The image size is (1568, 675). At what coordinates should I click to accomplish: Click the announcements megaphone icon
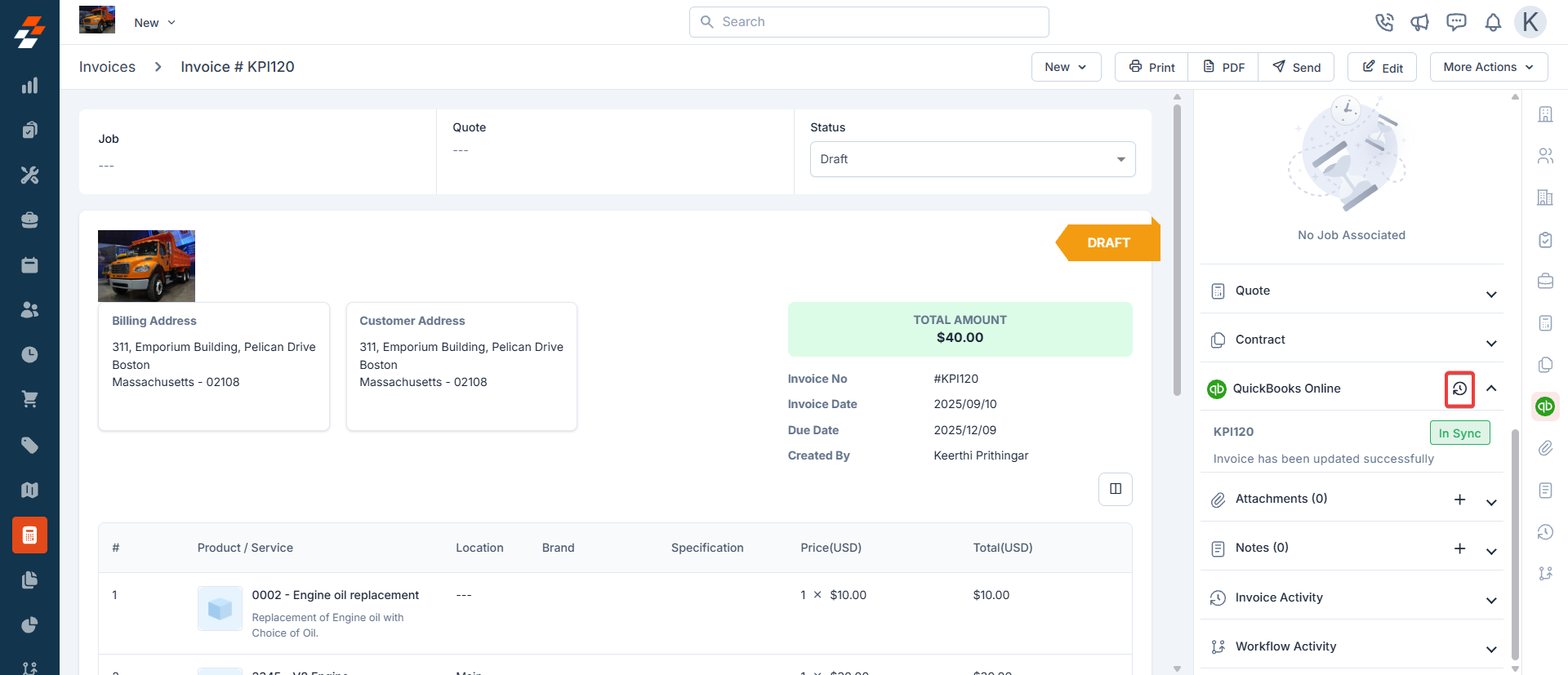pos(1420,23)
